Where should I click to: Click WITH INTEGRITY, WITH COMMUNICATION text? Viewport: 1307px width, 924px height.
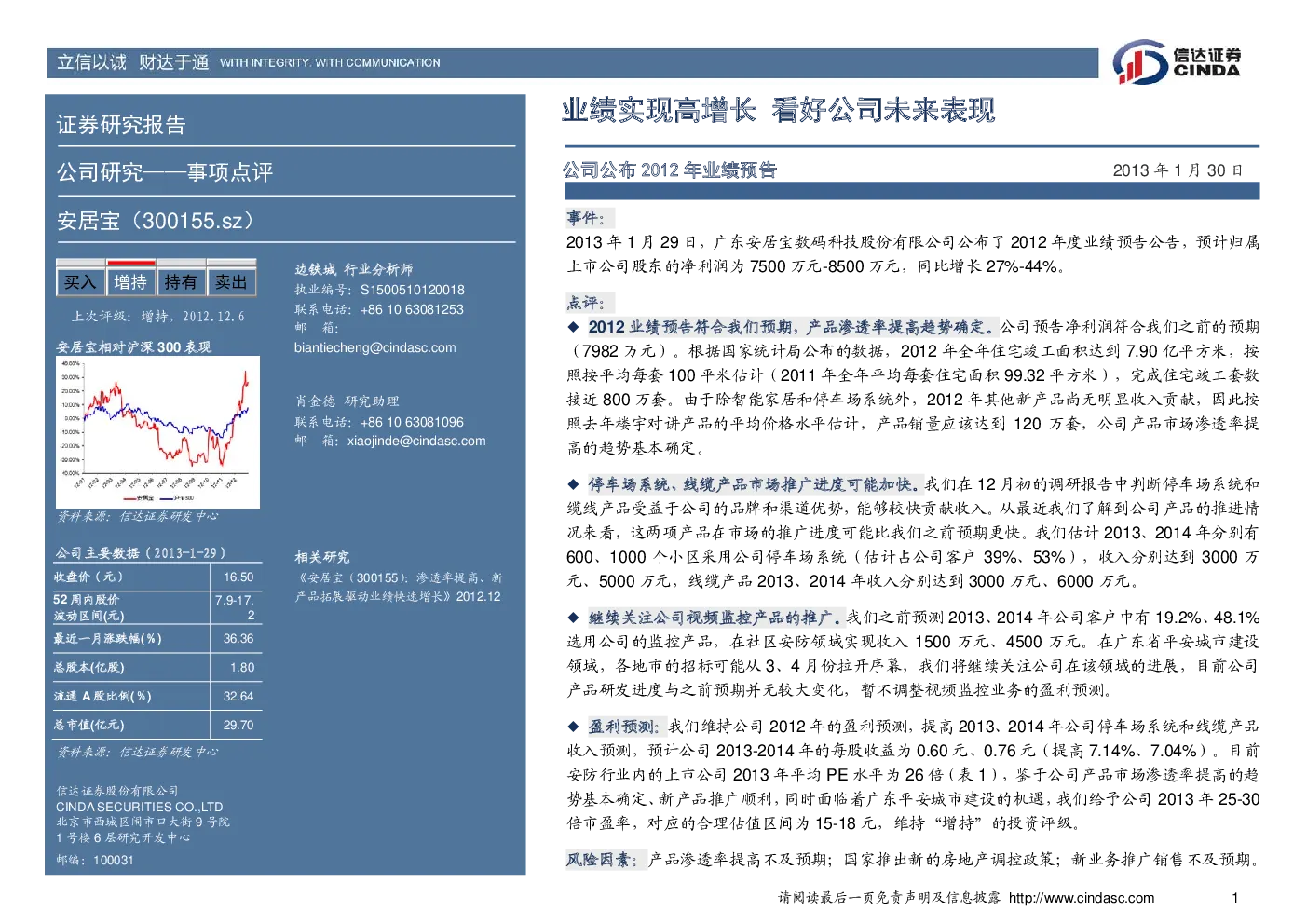tap(331, 62)
